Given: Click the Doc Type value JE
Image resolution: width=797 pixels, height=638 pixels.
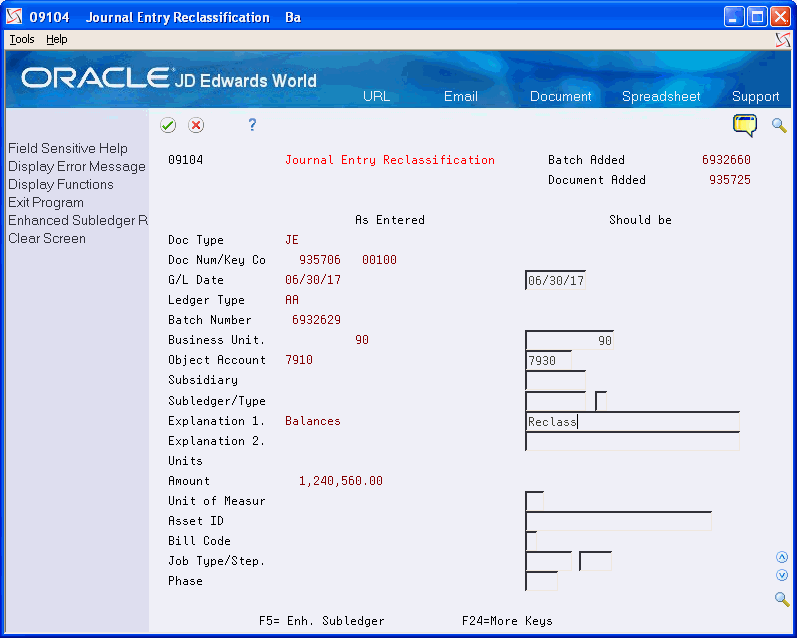Looking at the screenshot, I should point(292,240).
